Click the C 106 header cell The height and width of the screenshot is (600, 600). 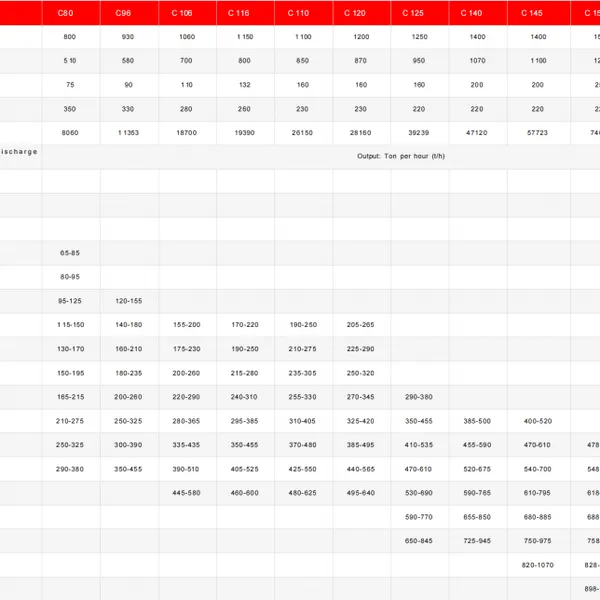pyautogui.click(x=188, y=13)
